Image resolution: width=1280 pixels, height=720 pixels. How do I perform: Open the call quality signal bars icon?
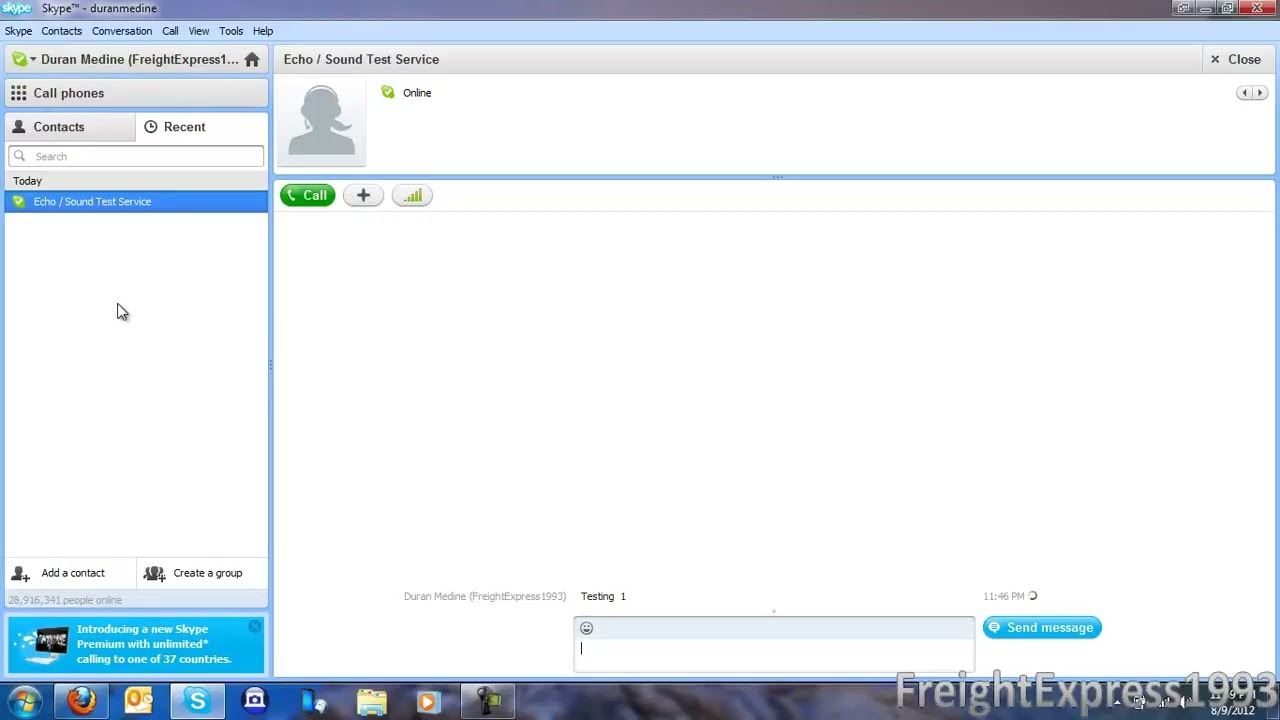pyautogui.click(x=412, y=196)
